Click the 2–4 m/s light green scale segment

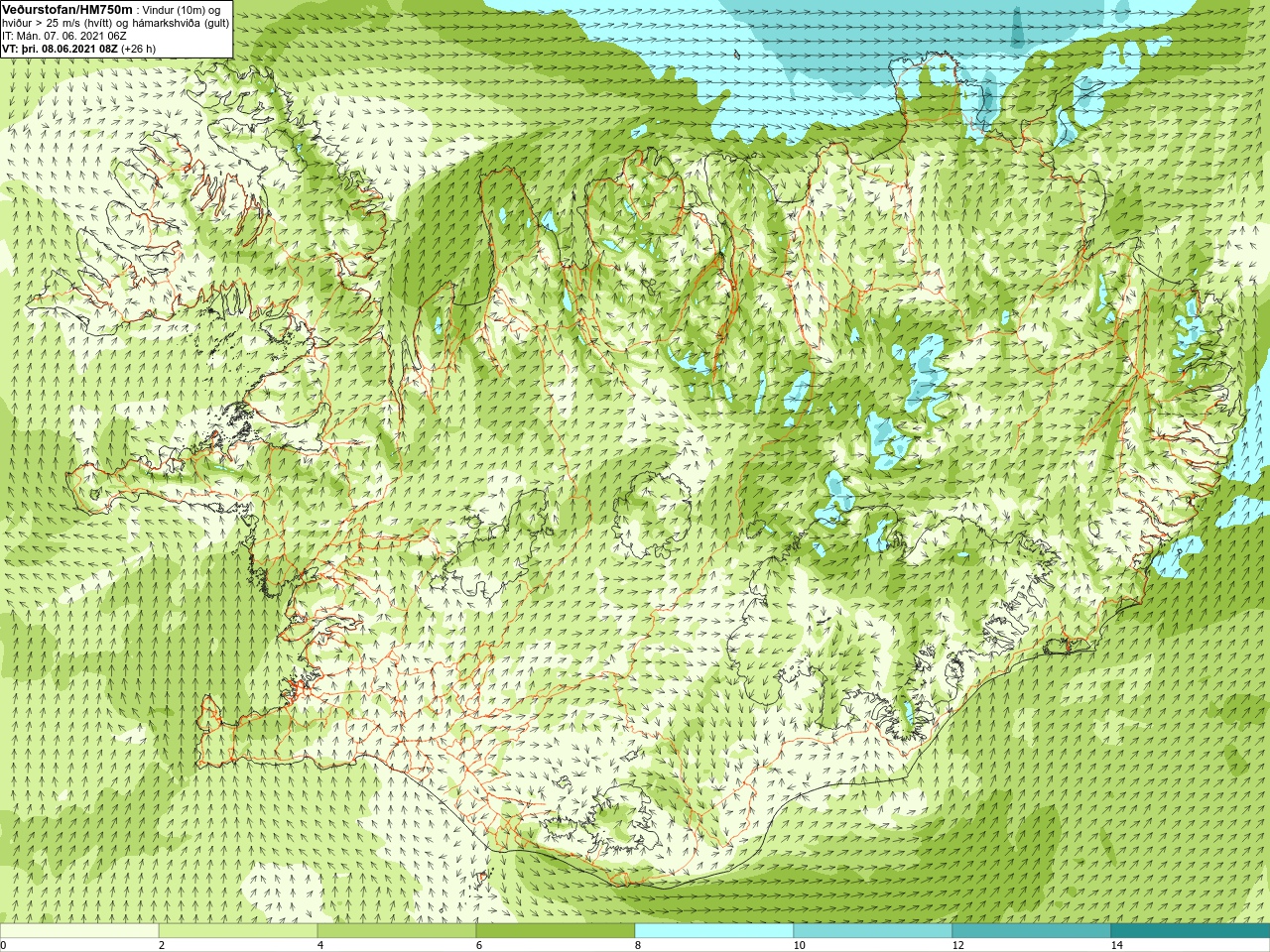click(x=238, y=931)
